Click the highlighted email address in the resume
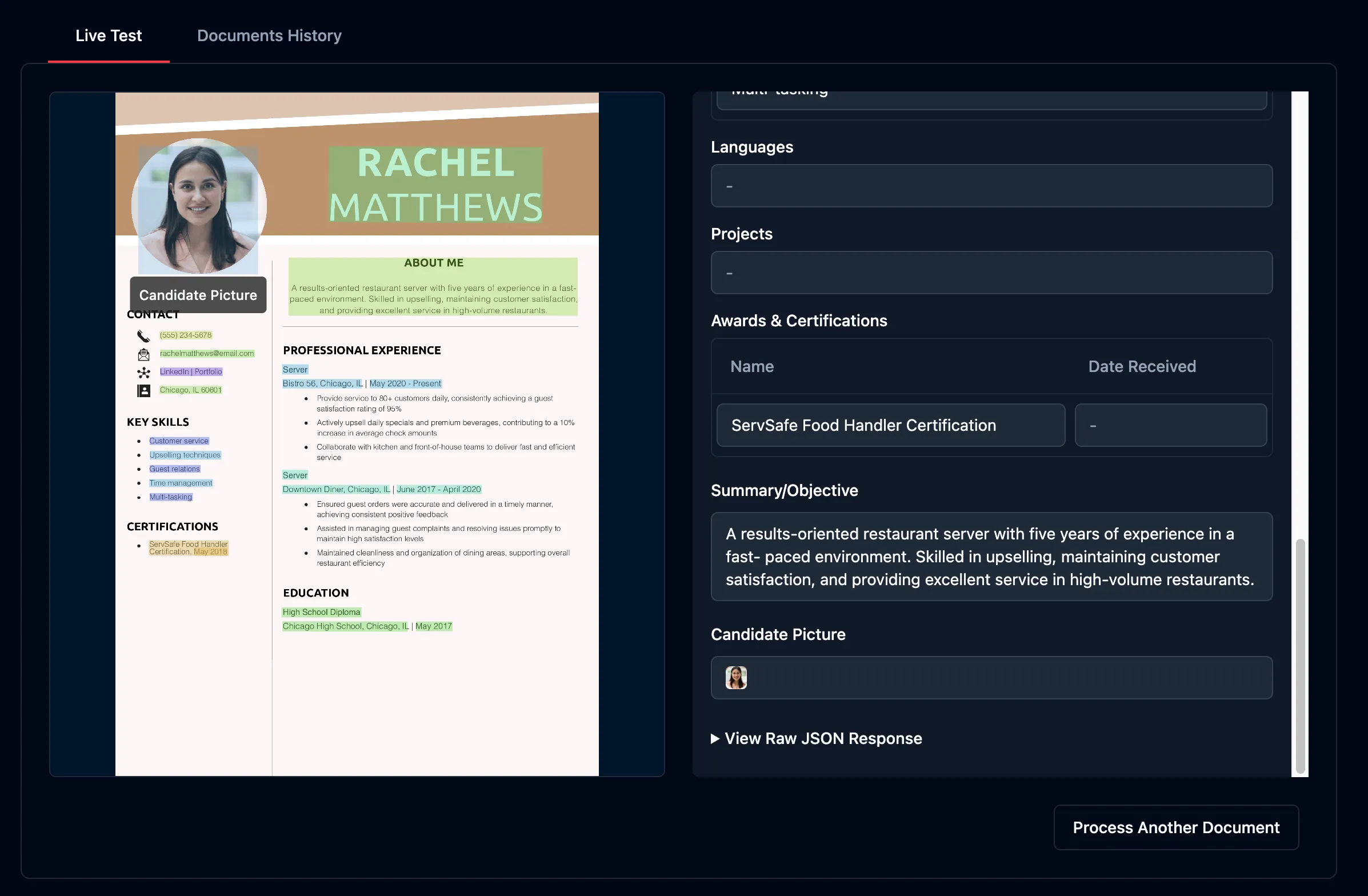 pos(206,354)
